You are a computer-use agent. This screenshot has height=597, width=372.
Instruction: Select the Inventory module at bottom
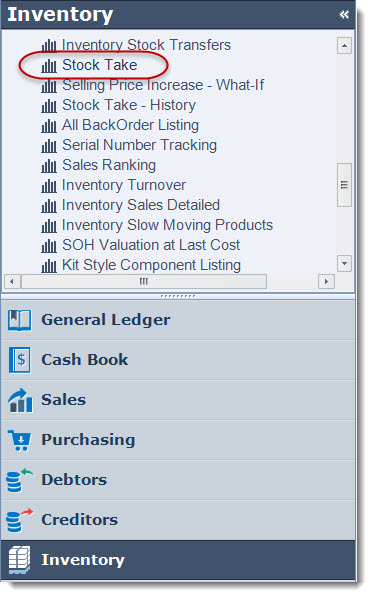[178, 560]
